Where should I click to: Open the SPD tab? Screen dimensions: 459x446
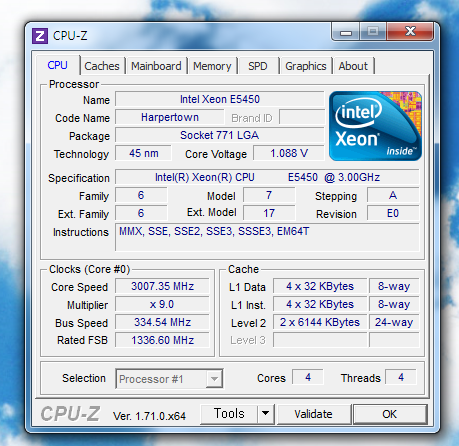pos(258,66)
